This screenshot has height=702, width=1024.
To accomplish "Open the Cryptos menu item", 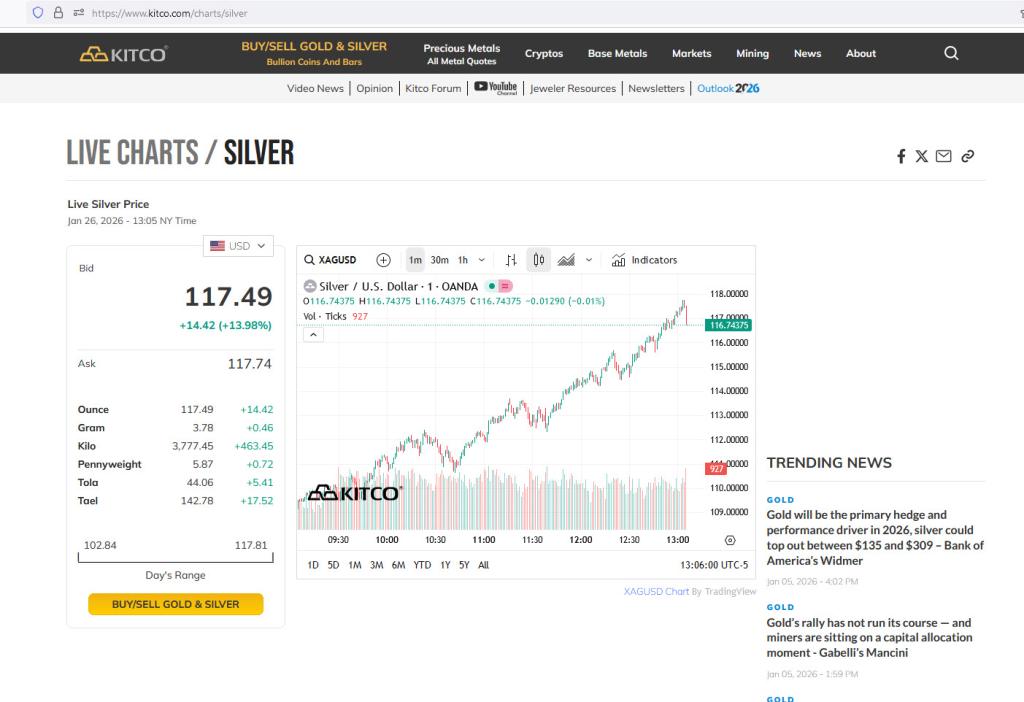I will (544, 54).
